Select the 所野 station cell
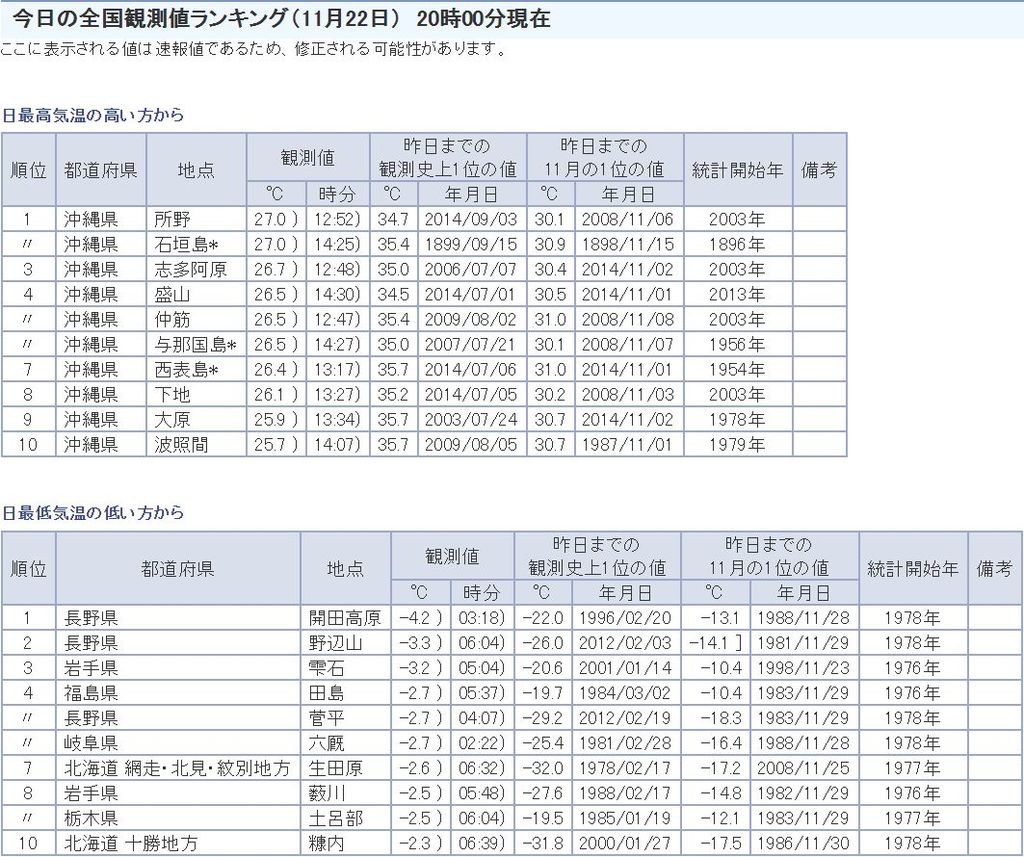 pos(197,219)
